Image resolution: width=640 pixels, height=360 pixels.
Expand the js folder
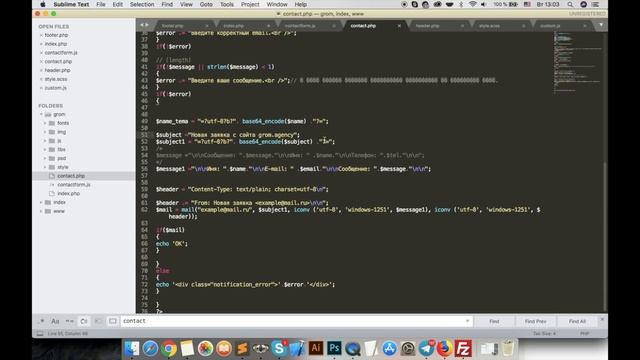(45, 141)
